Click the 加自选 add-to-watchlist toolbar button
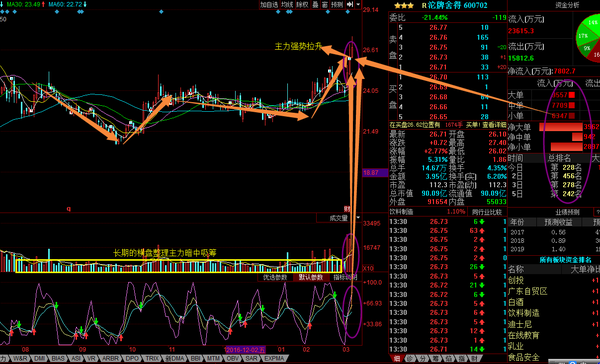Viewport: 600px width, 364px height. click(269, 5)
